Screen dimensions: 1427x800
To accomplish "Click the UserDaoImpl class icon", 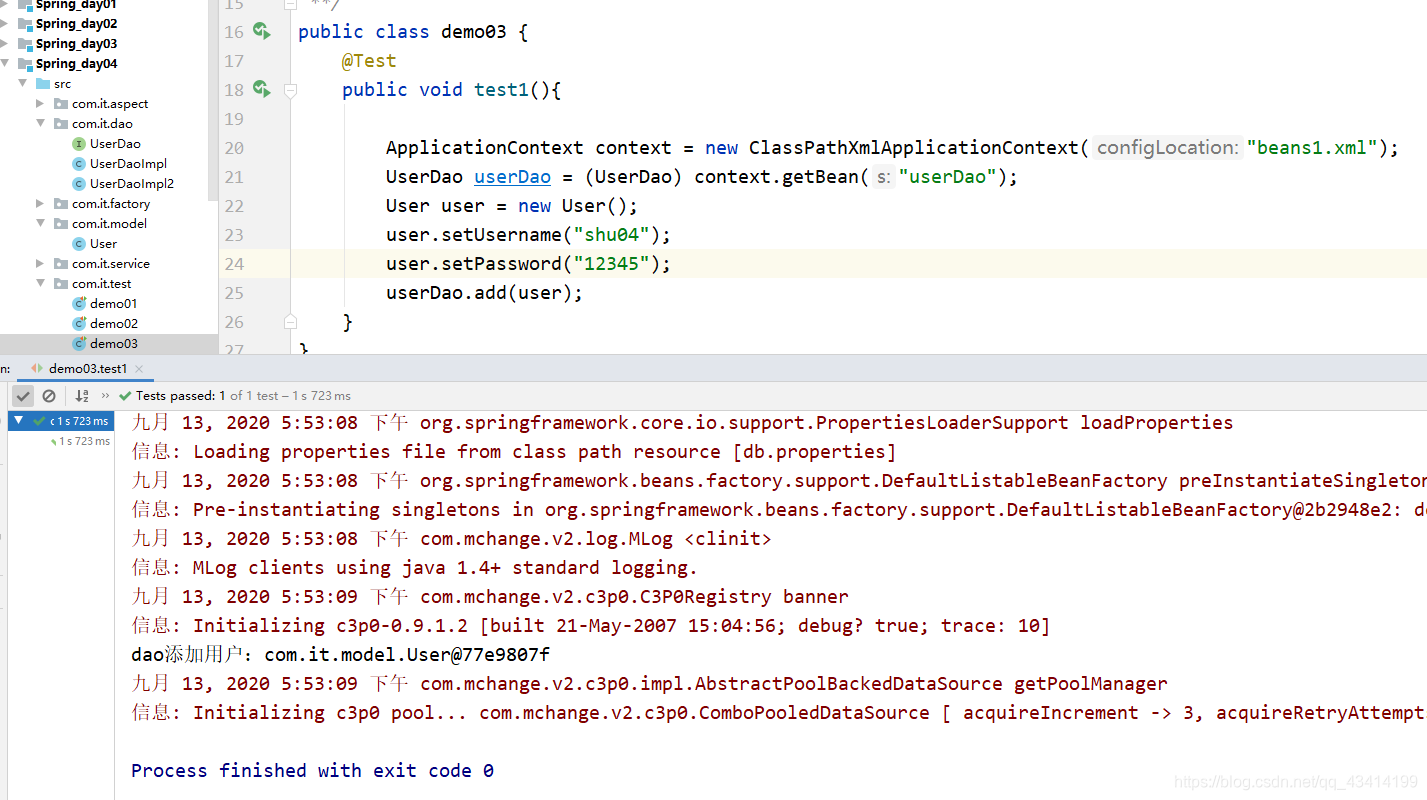I will [79, 163].
